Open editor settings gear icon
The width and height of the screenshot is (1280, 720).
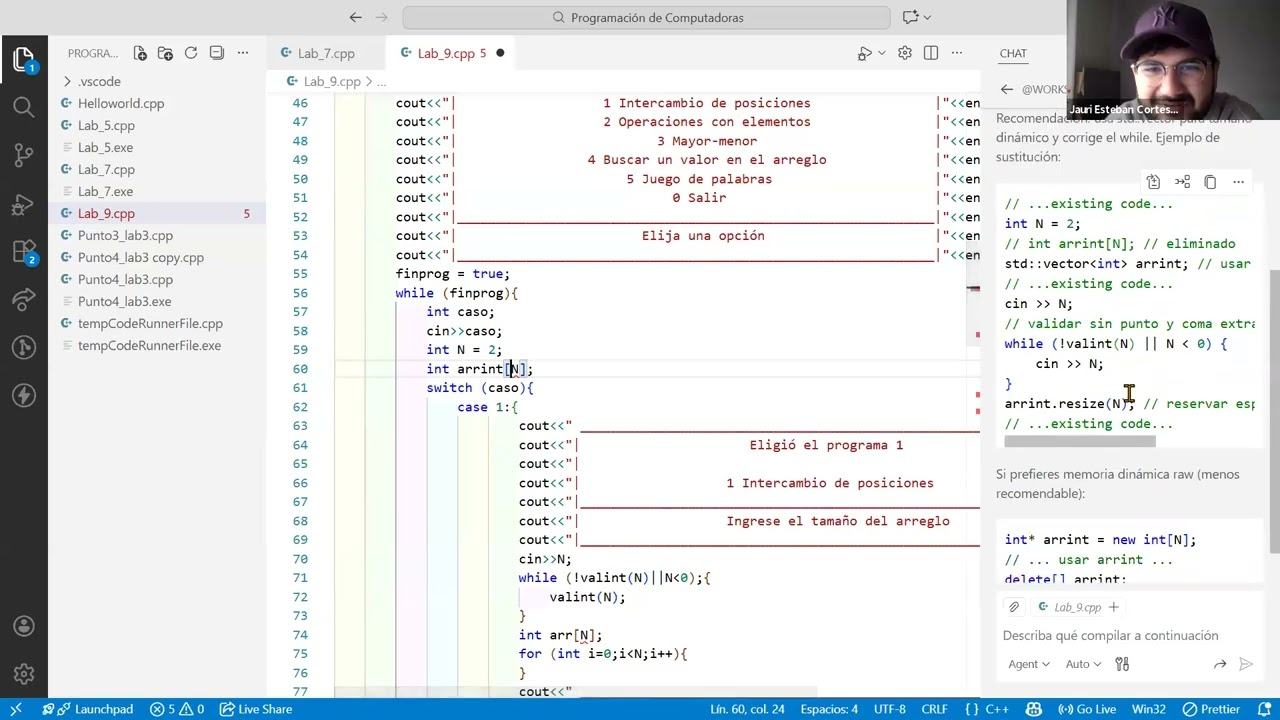pyautogui.click(x=905, y=53)
